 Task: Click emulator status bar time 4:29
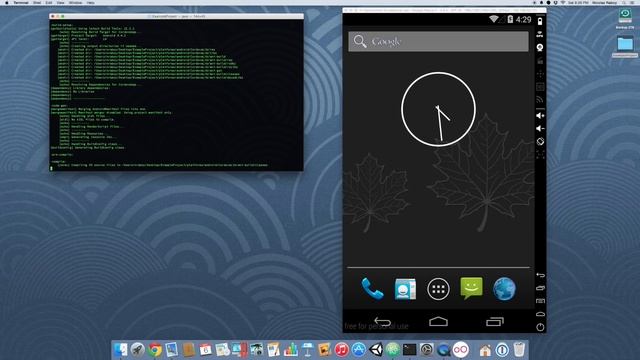[x=523, y=19]
